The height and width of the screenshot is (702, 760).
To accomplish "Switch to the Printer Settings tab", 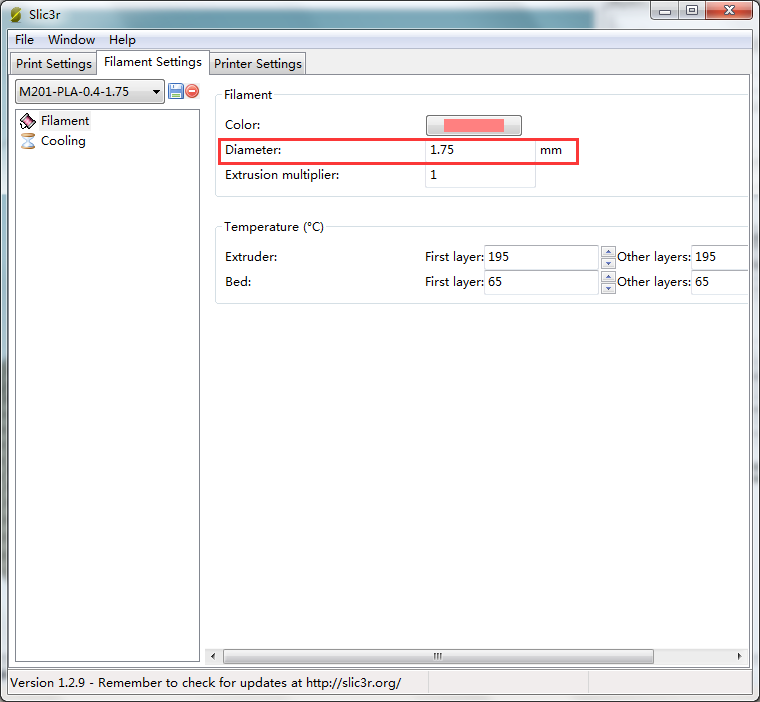I will coord(257,64).
